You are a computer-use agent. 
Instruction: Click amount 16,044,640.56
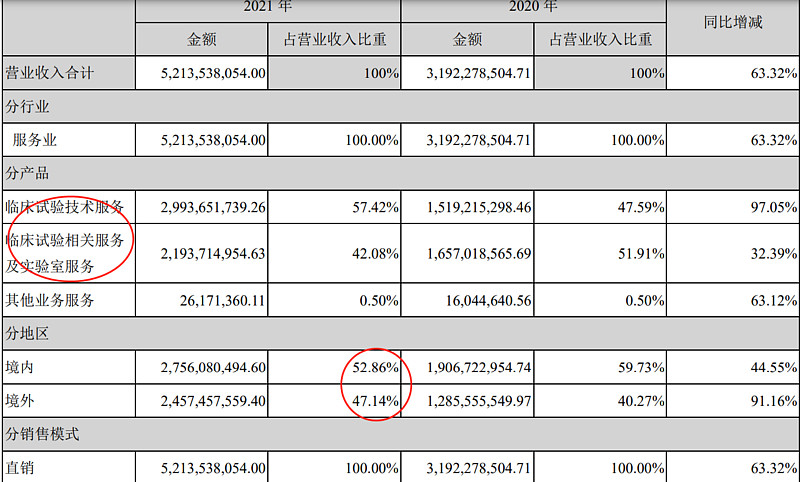[488, 301]
